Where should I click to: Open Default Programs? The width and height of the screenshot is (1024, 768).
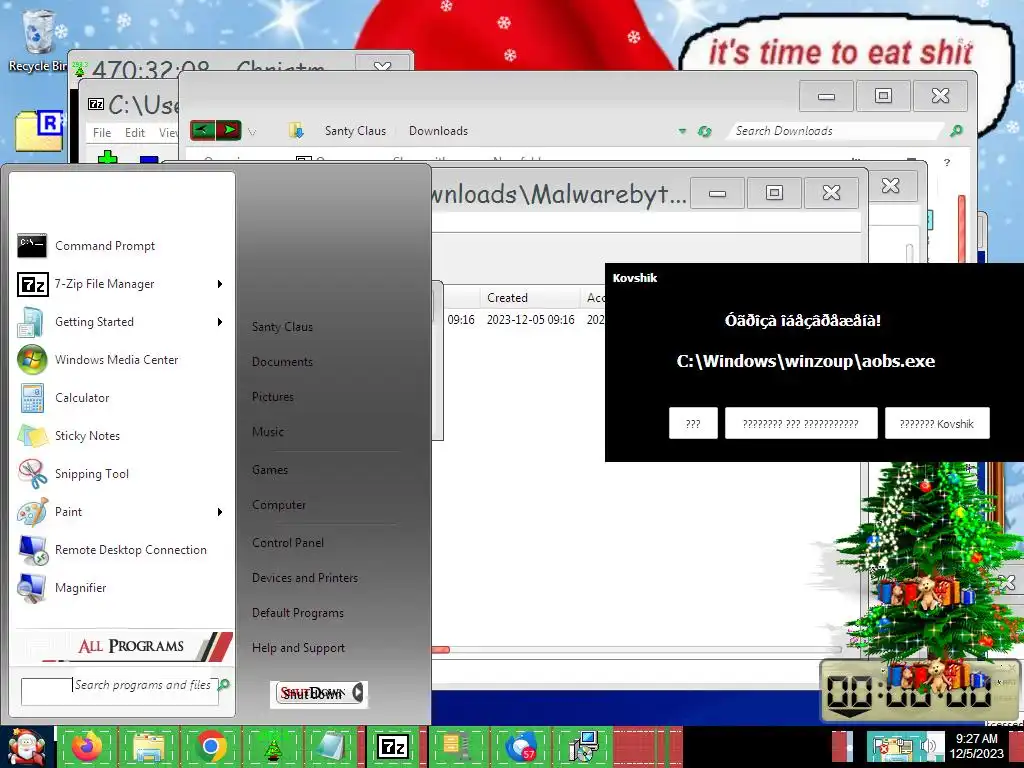pyautogui.click(x=297, y=613)
